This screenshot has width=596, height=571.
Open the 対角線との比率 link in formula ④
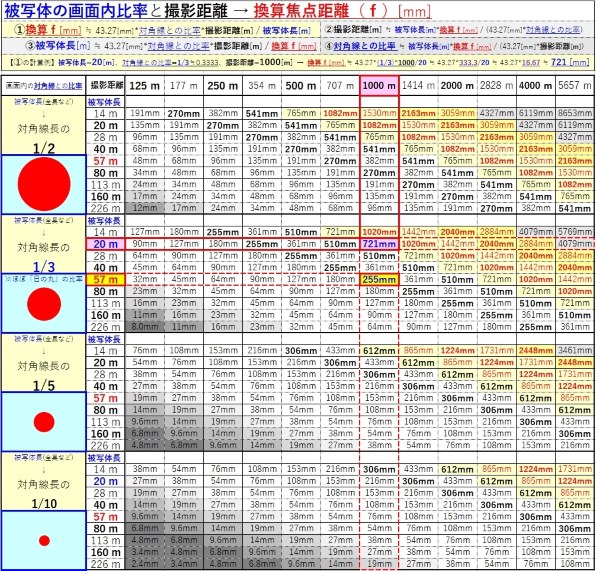365,46
